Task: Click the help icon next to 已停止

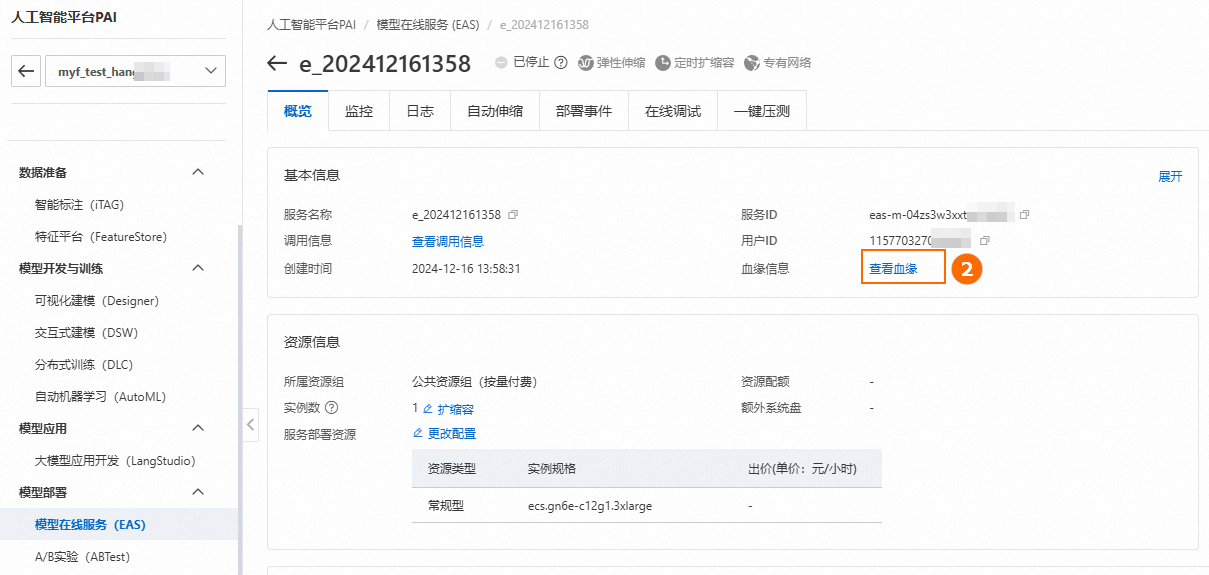Action: point(560,62)
